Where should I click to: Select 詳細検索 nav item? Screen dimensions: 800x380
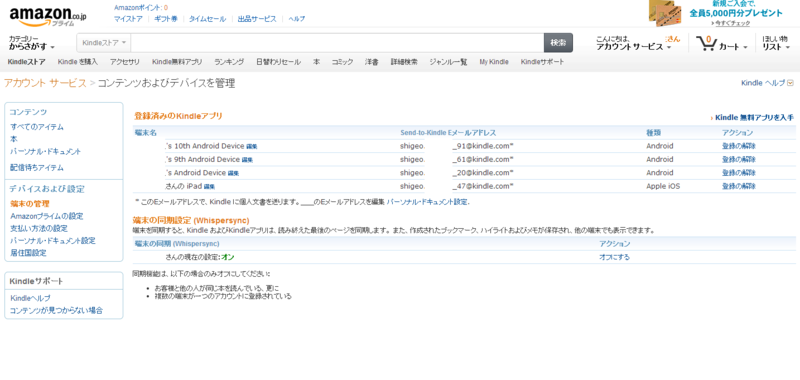click(x=404, y=62)
